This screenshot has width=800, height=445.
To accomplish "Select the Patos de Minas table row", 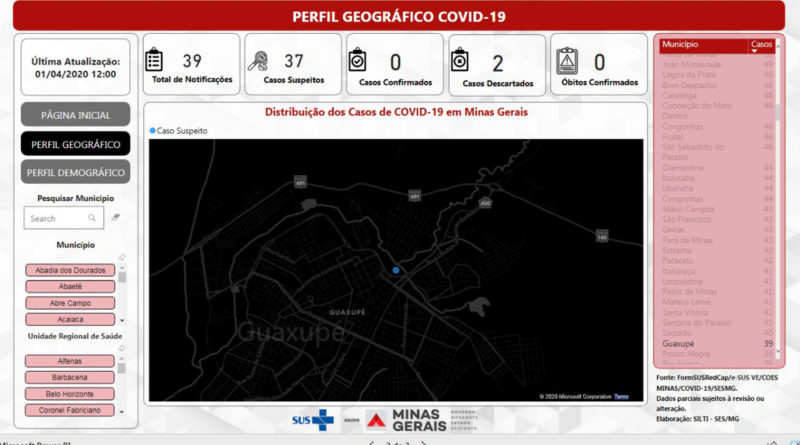I will point(717,291).
